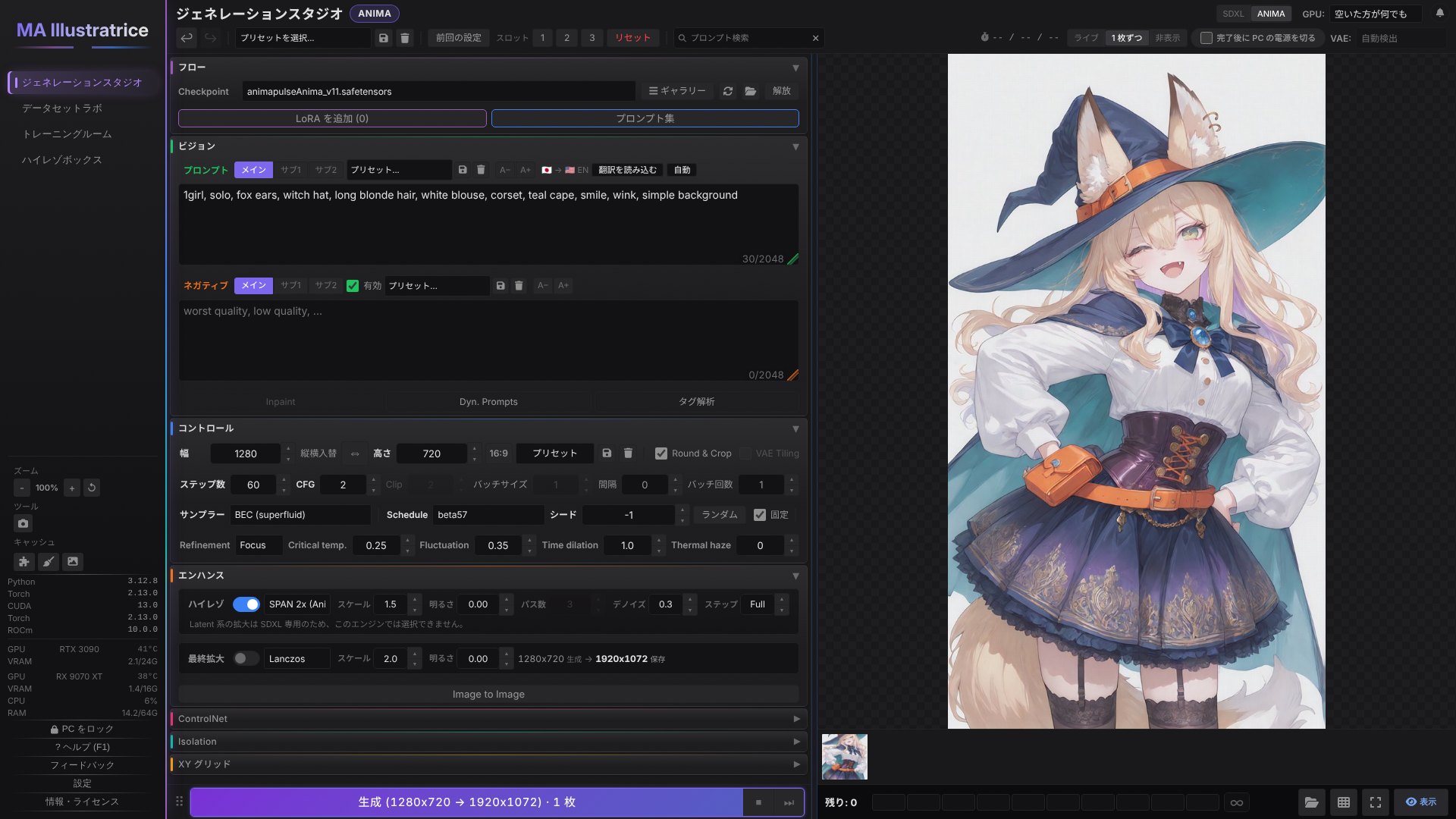
Task: Expand the ControlNet section
Action: pos(488,719)
